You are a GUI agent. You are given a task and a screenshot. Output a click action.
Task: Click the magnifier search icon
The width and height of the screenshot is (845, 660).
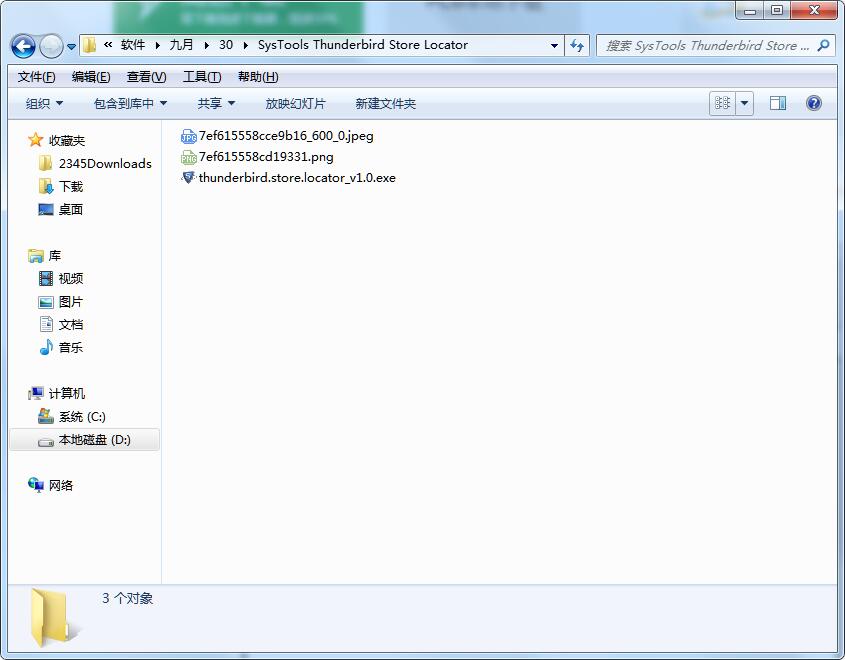point(823,46)
